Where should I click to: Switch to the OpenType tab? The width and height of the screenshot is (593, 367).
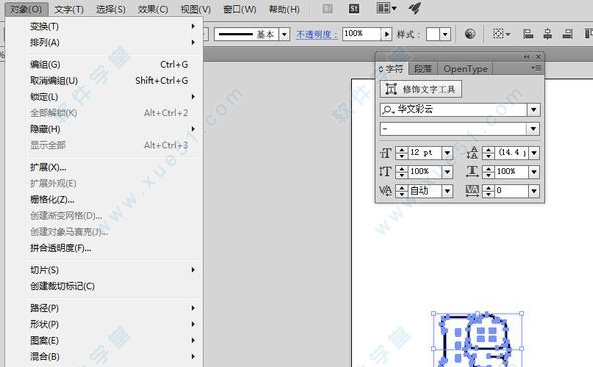point(465,69)
